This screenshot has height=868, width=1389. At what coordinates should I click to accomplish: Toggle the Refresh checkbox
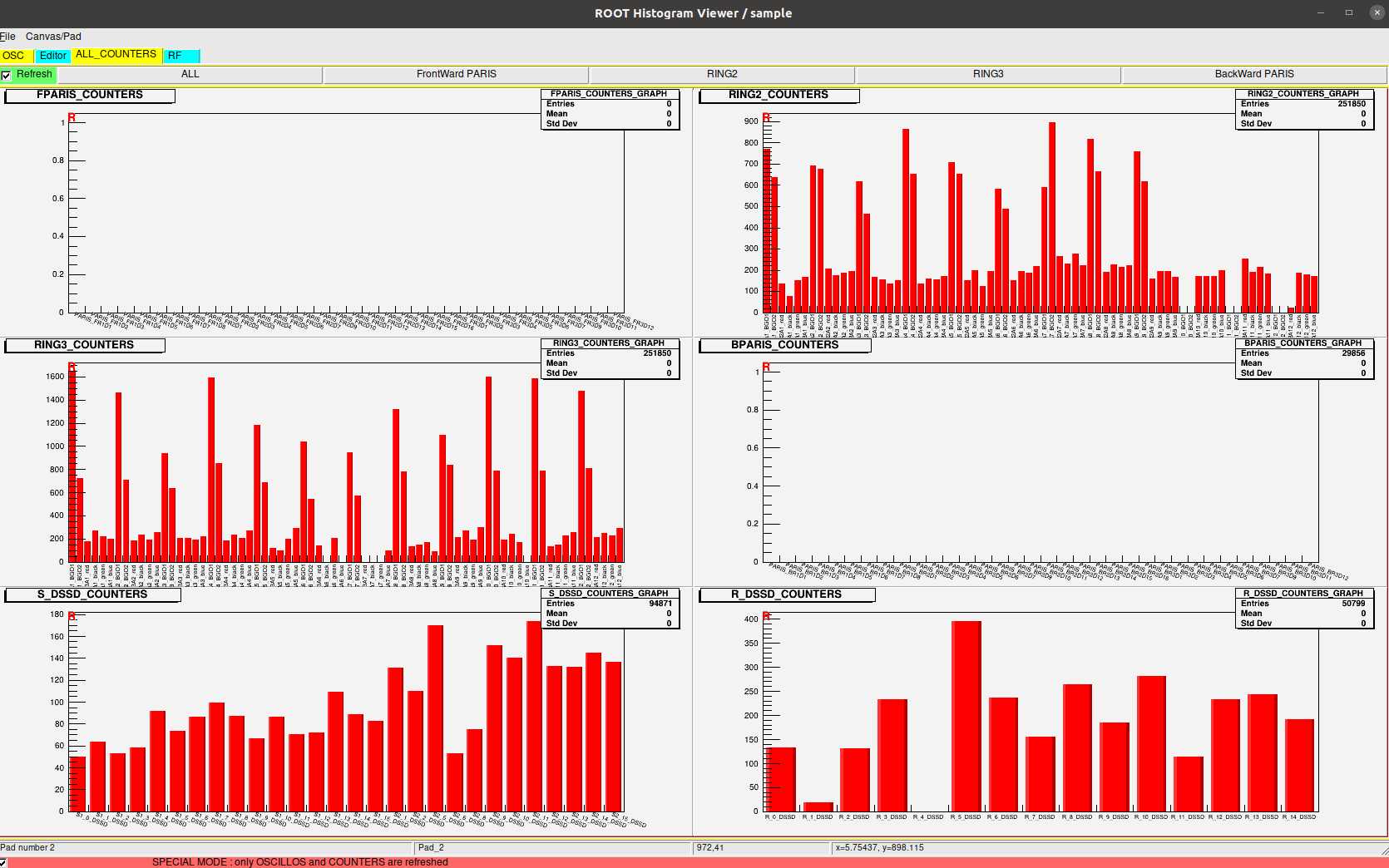[x=7, y=75]
